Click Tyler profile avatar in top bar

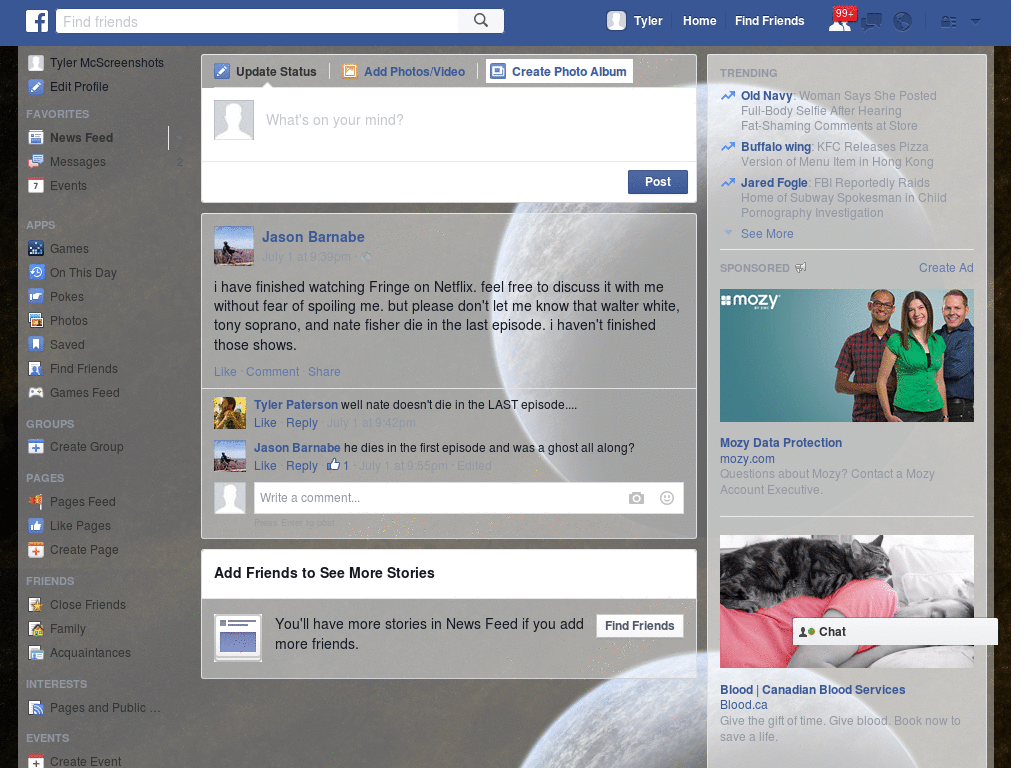point(616,21)
